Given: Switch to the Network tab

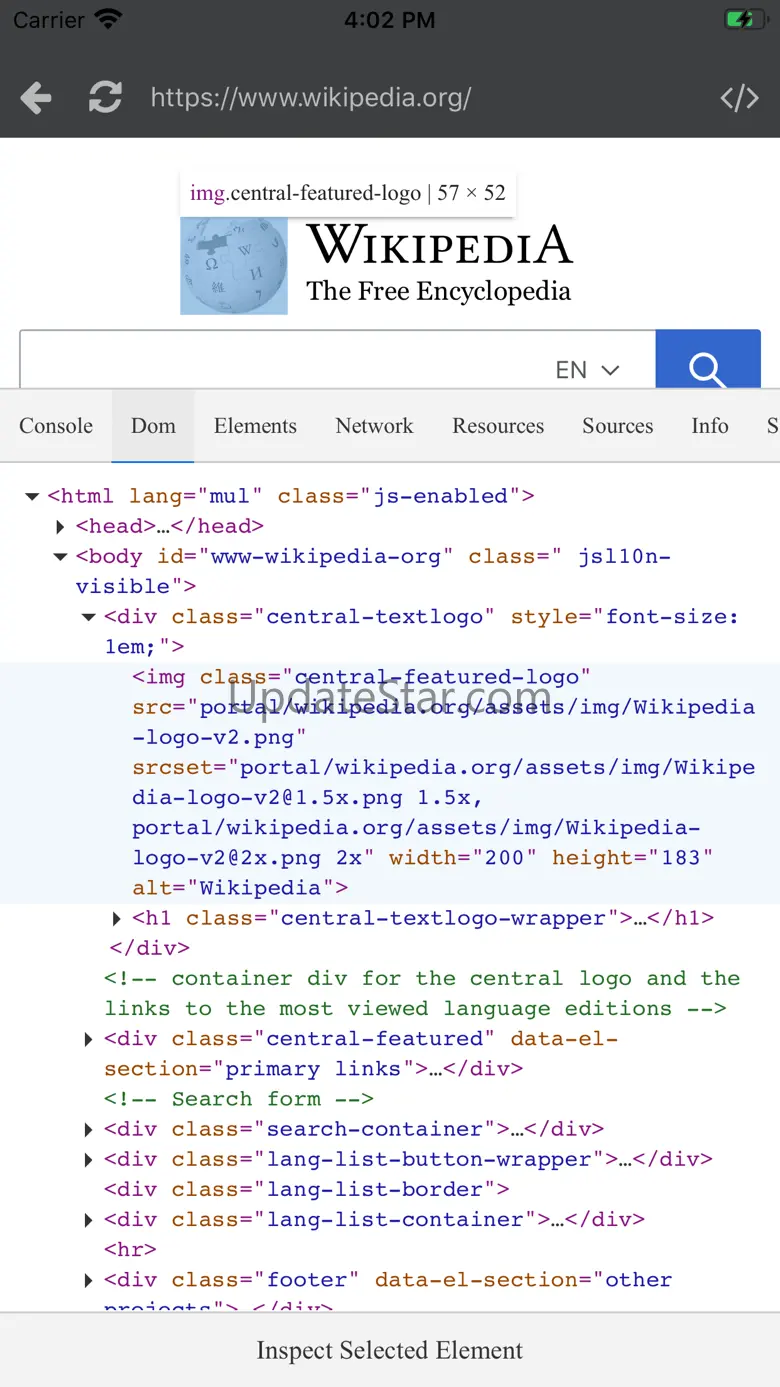Looking at the screenshot, I should 375,426.
